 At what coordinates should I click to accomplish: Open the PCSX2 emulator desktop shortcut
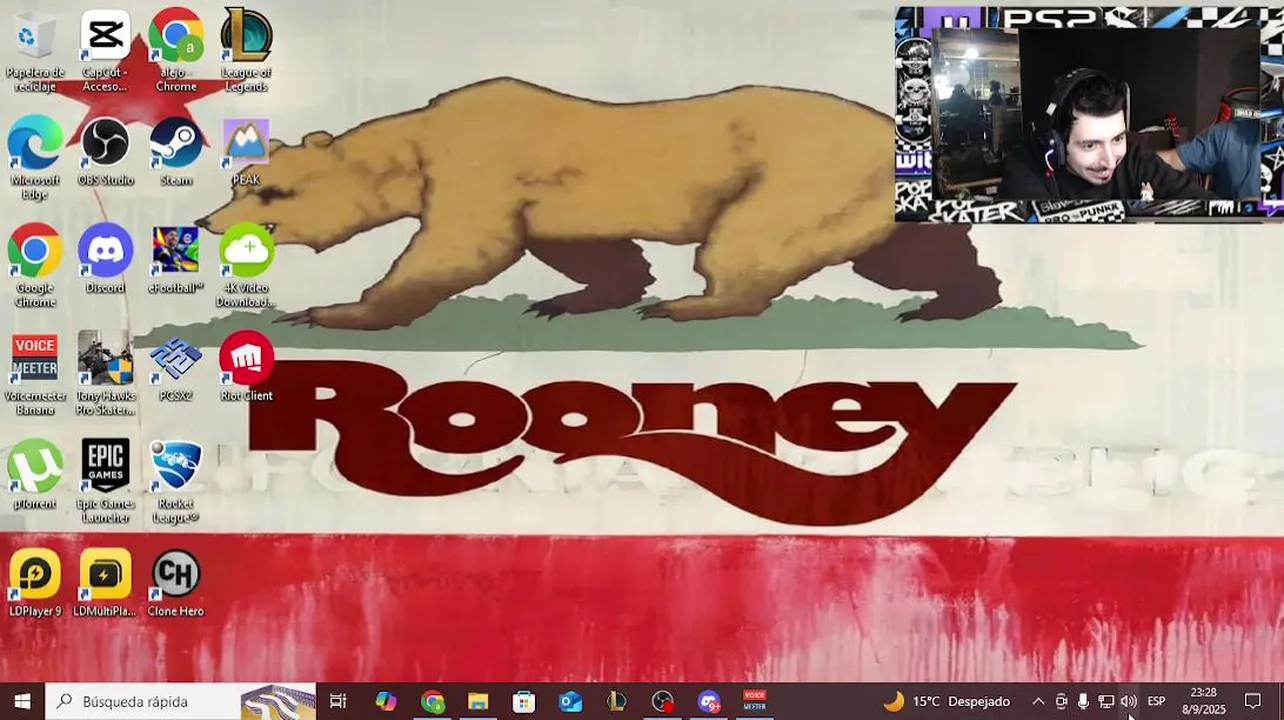coord(176,368)
